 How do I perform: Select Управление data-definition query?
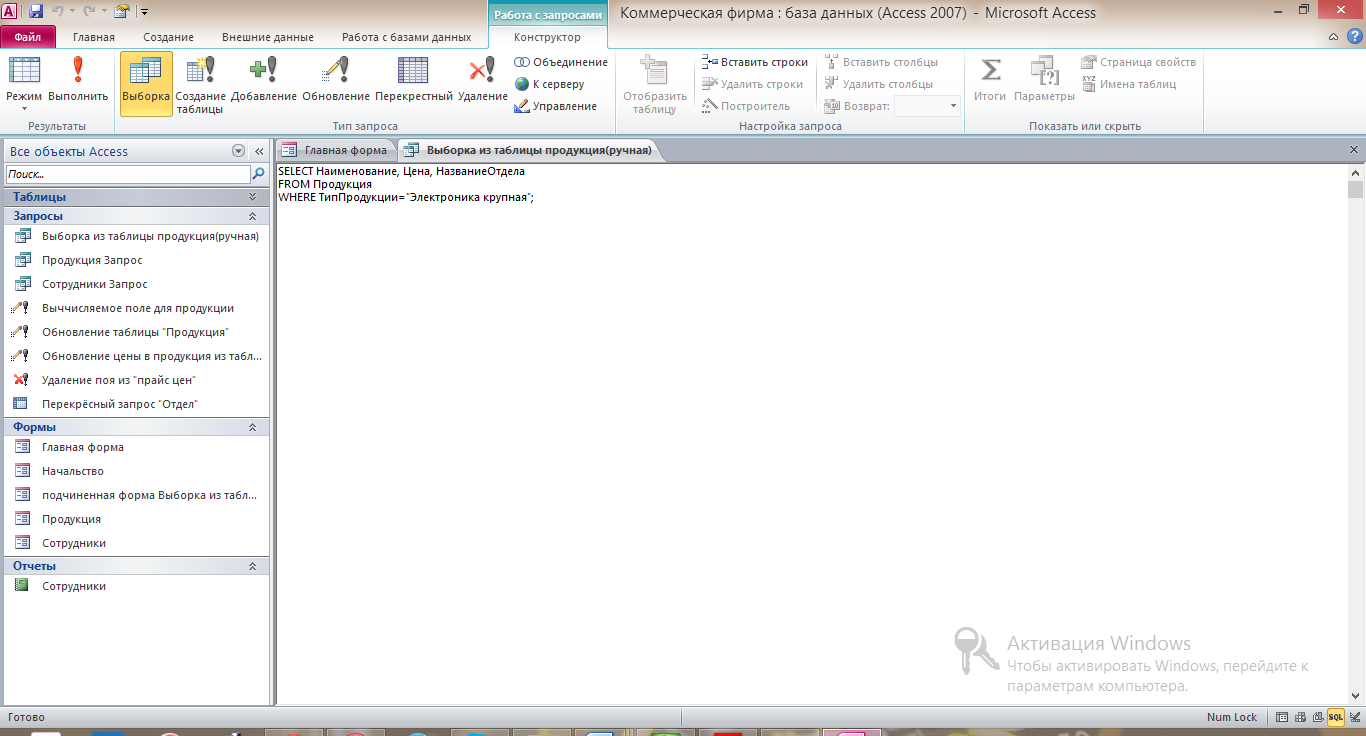pos(555,106)
